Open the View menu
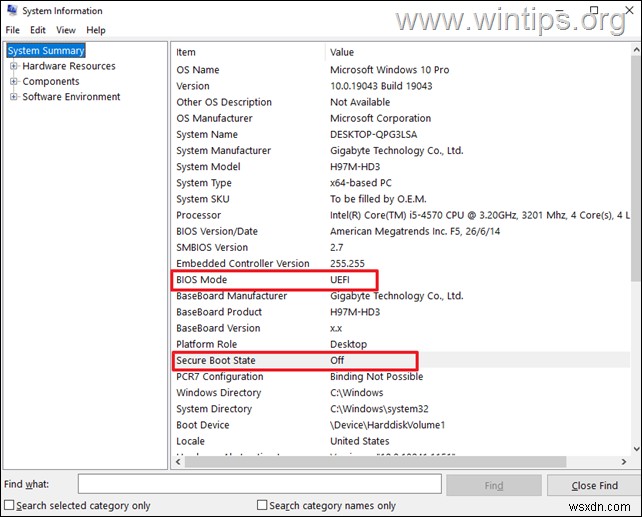Screen dimensions: 642x517 point(66,30)
